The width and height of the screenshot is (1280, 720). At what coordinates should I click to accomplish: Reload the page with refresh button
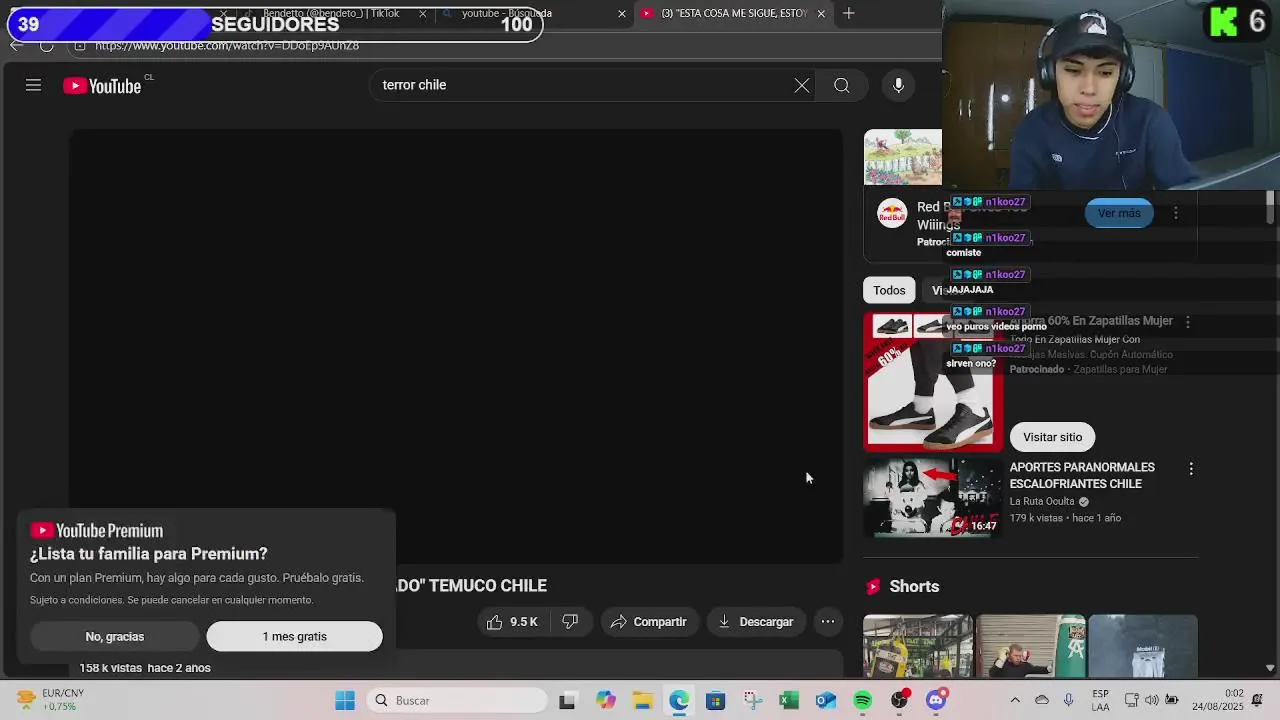(46, 45)
